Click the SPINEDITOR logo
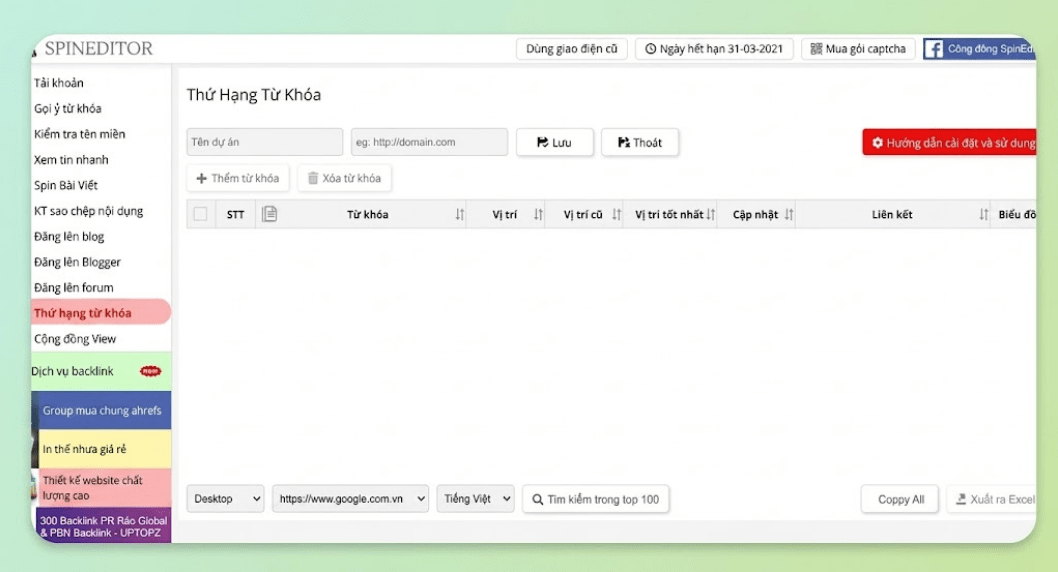The height and width of the screenshot is (572, 1058). [99, 49]
